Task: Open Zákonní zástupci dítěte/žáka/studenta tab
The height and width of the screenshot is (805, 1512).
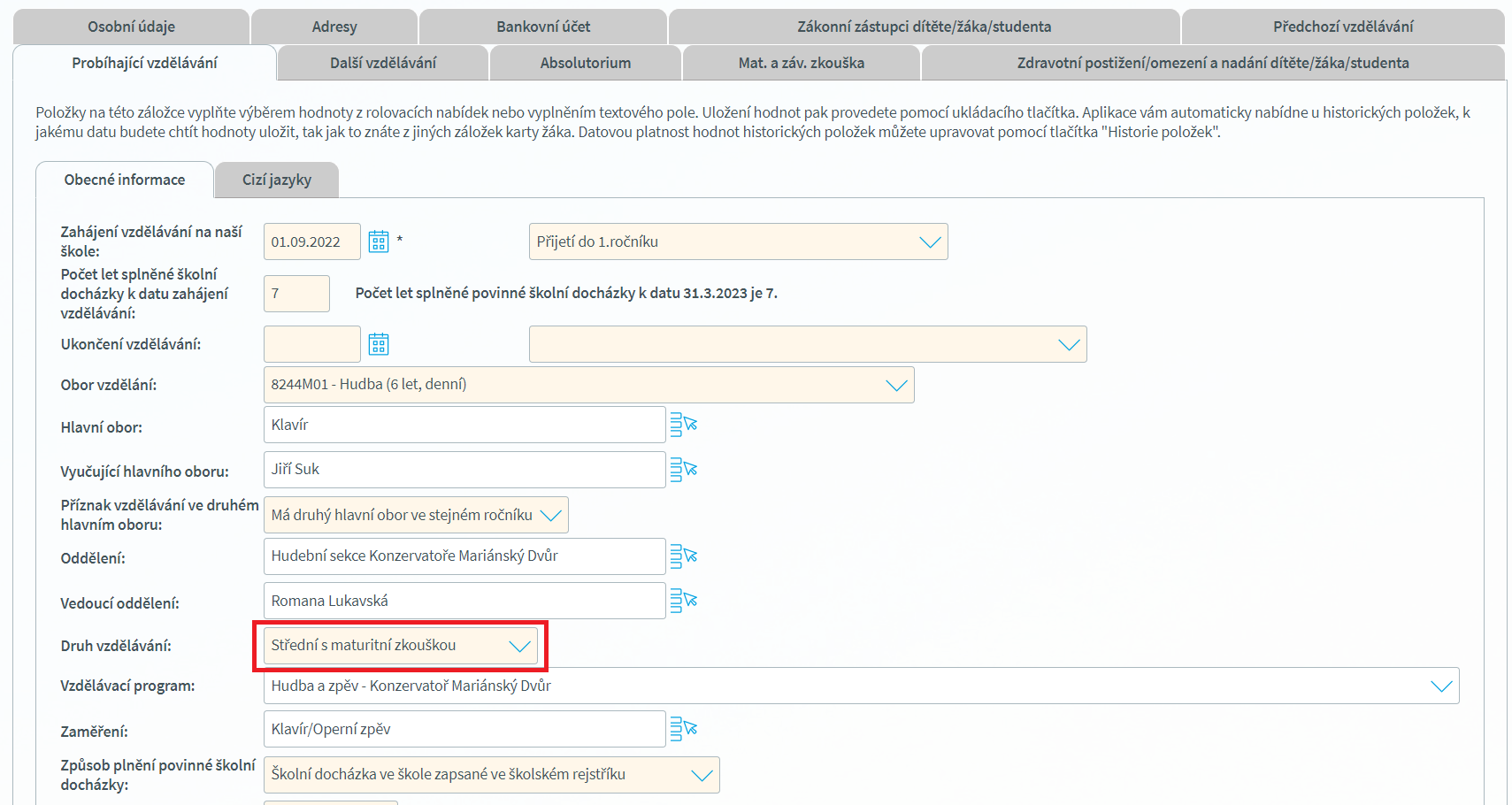Action: [x=925, y=27]
